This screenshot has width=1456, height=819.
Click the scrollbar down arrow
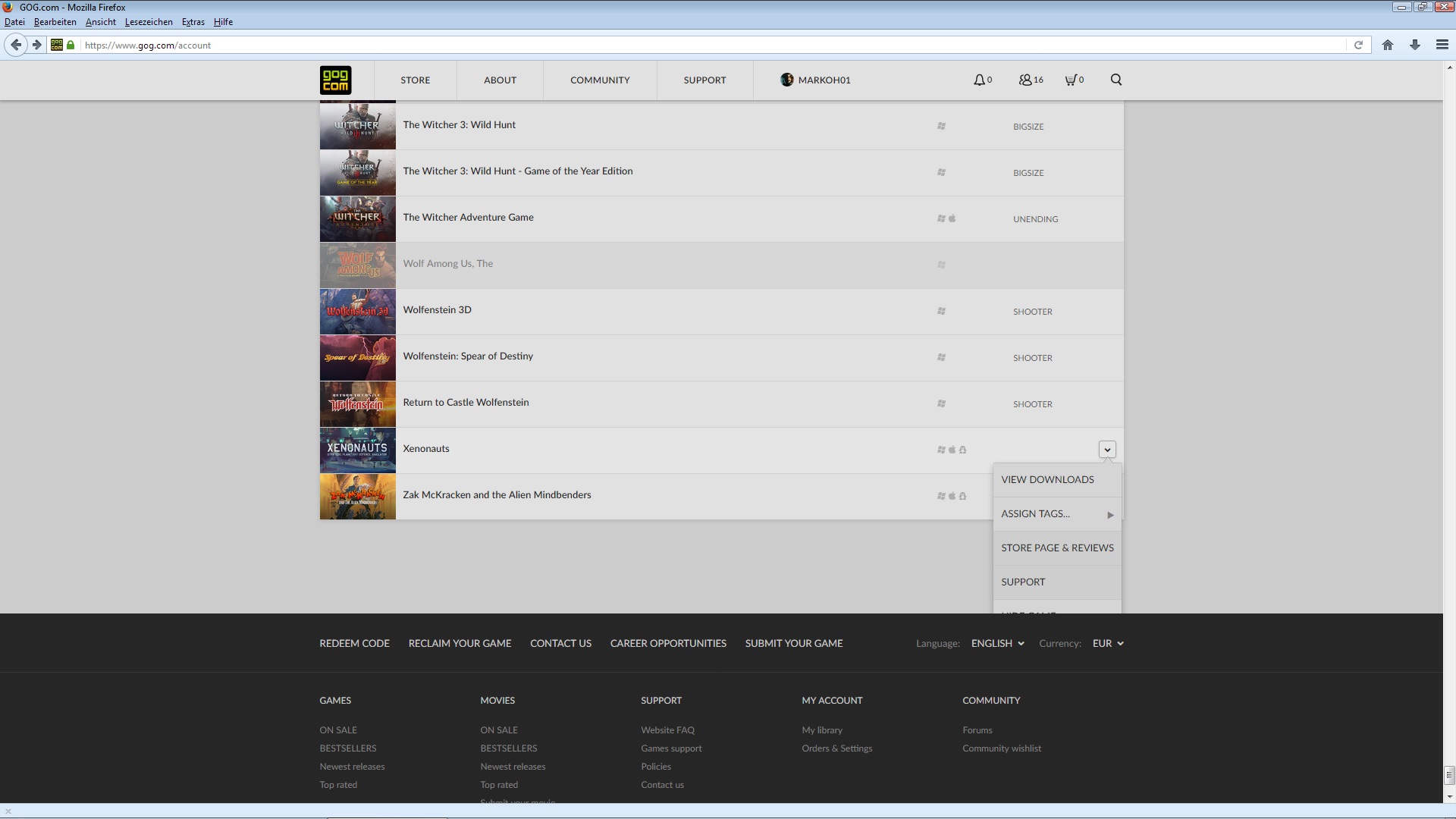pos(1449,797)
